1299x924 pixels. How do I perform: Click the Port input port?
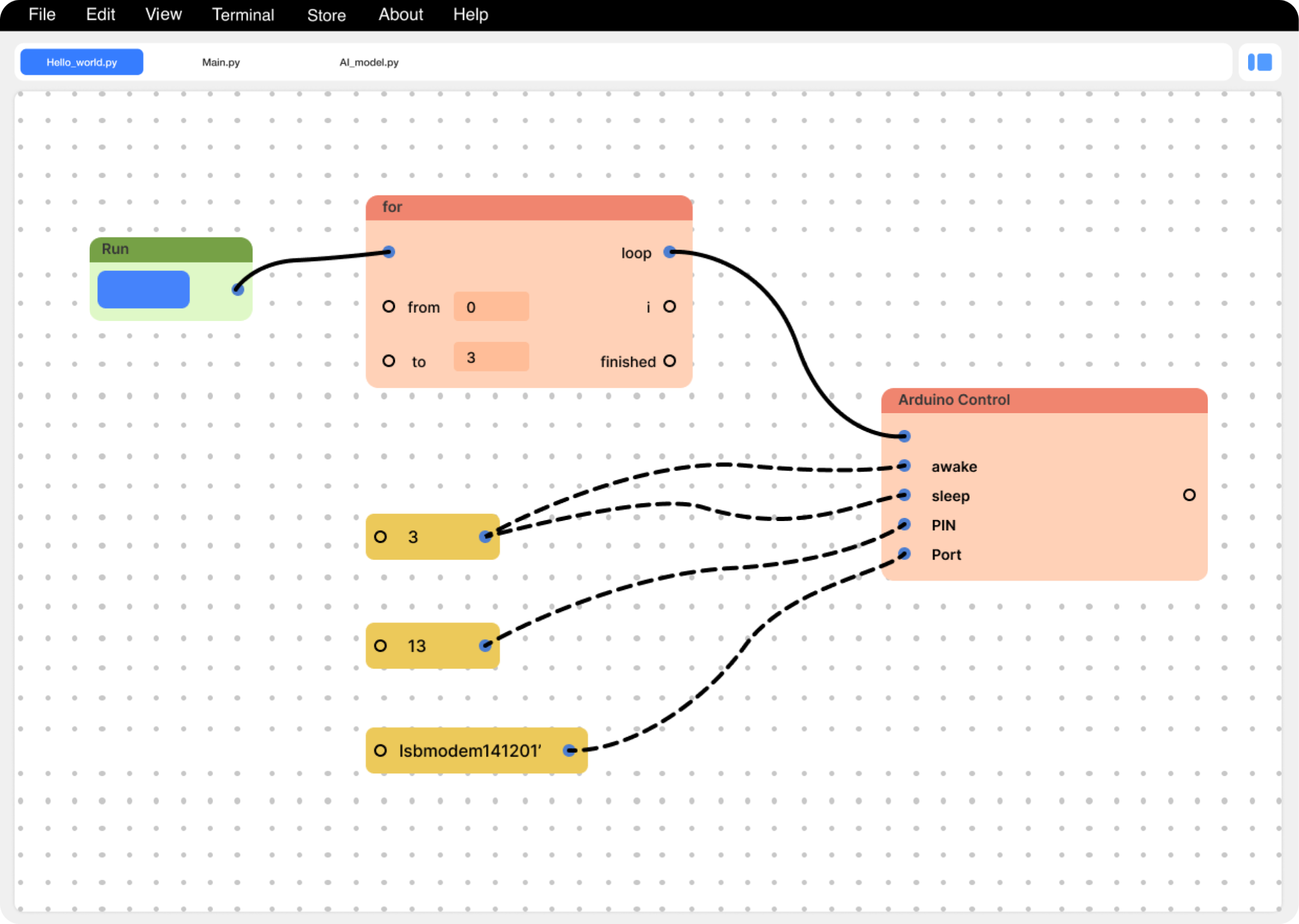pos(904,554)
